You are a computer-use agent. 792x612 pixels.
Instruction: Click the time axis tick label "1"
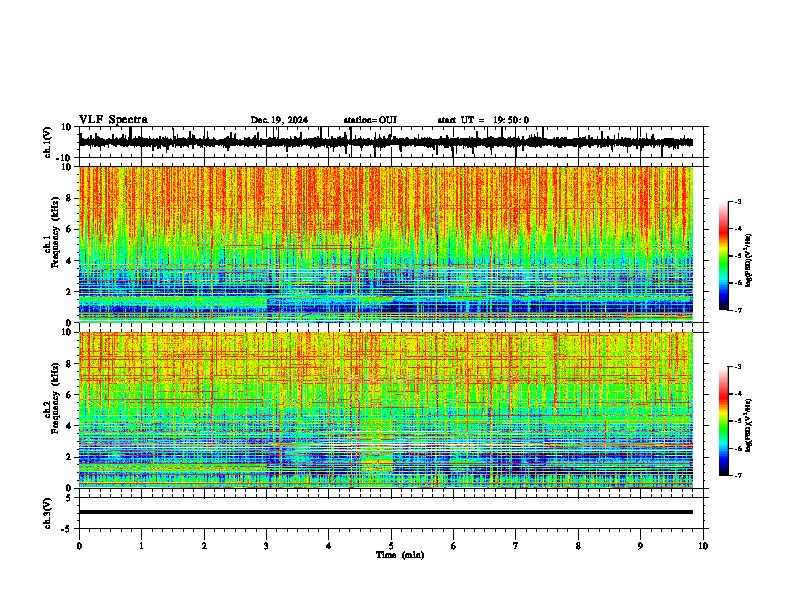(141, 546)
